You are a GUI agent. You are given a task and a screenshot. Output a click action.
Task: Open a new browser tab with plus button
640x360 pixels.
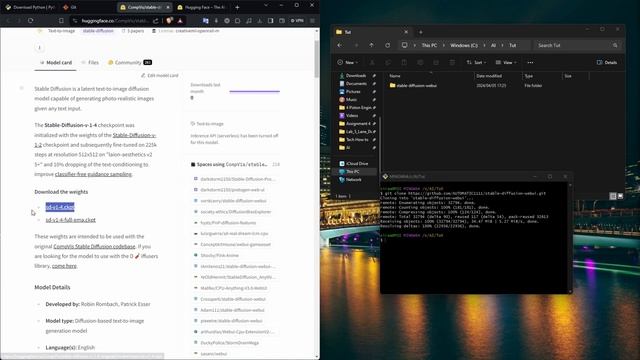237,7
